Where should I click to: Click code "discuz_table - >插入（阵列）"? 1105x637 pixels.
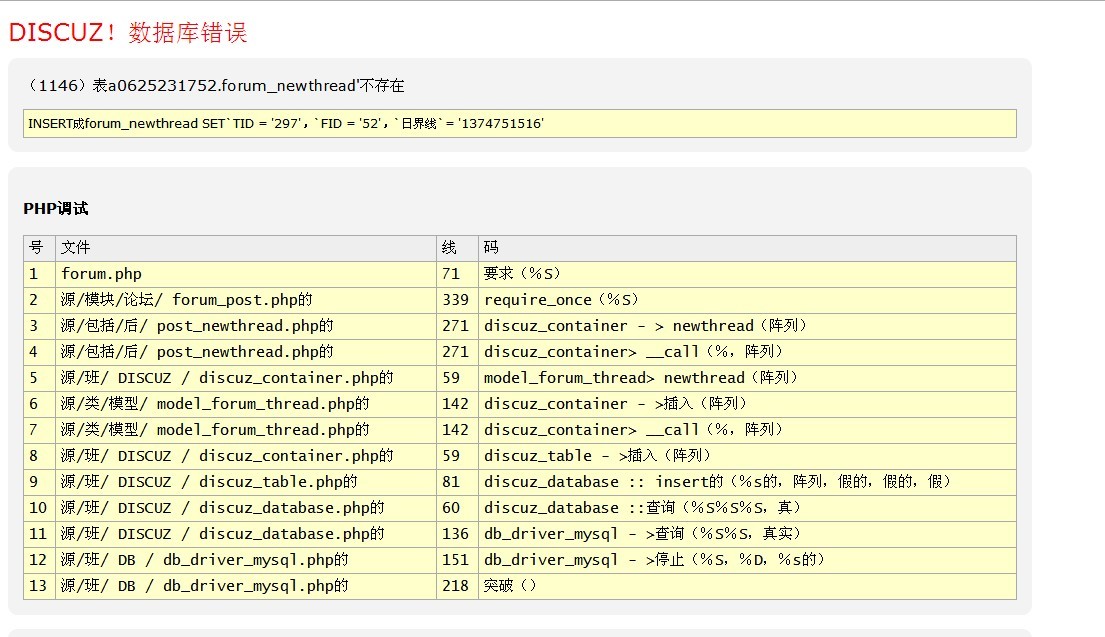point(598,456)
